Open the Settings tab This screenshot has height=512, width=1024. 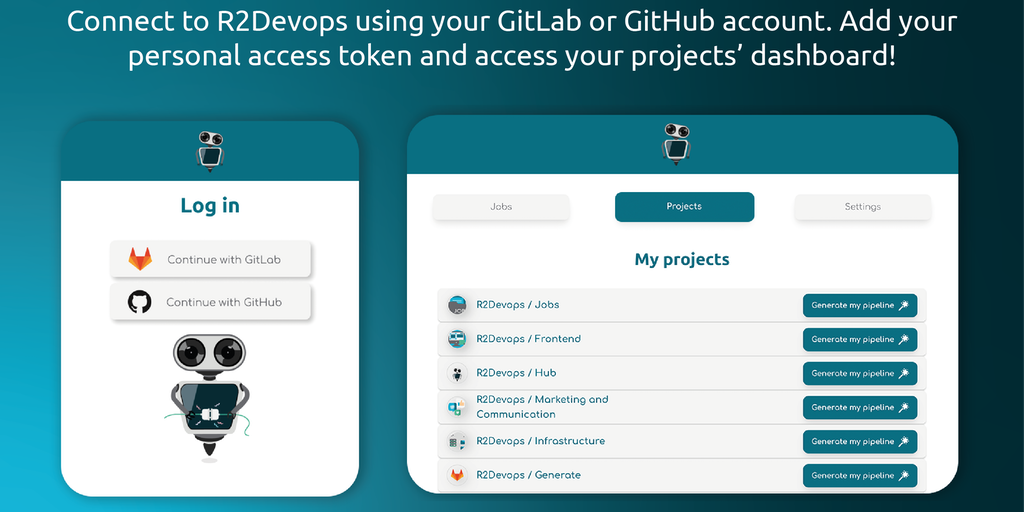click(863, 206)
